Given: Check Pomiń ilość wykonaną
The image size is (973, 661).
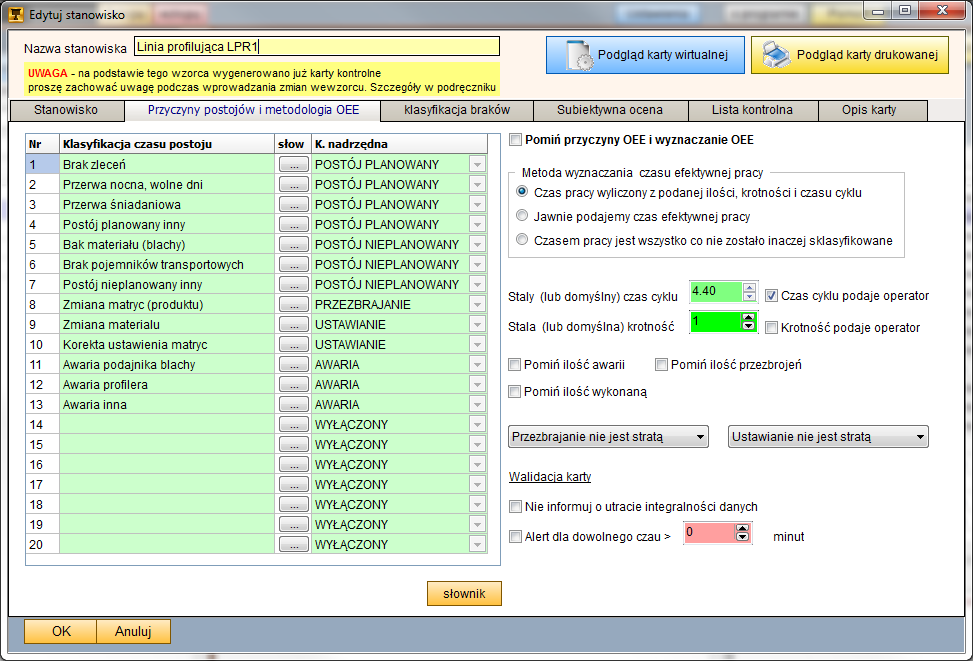Looking at the screenshot, I should click(x=514, y=391).
